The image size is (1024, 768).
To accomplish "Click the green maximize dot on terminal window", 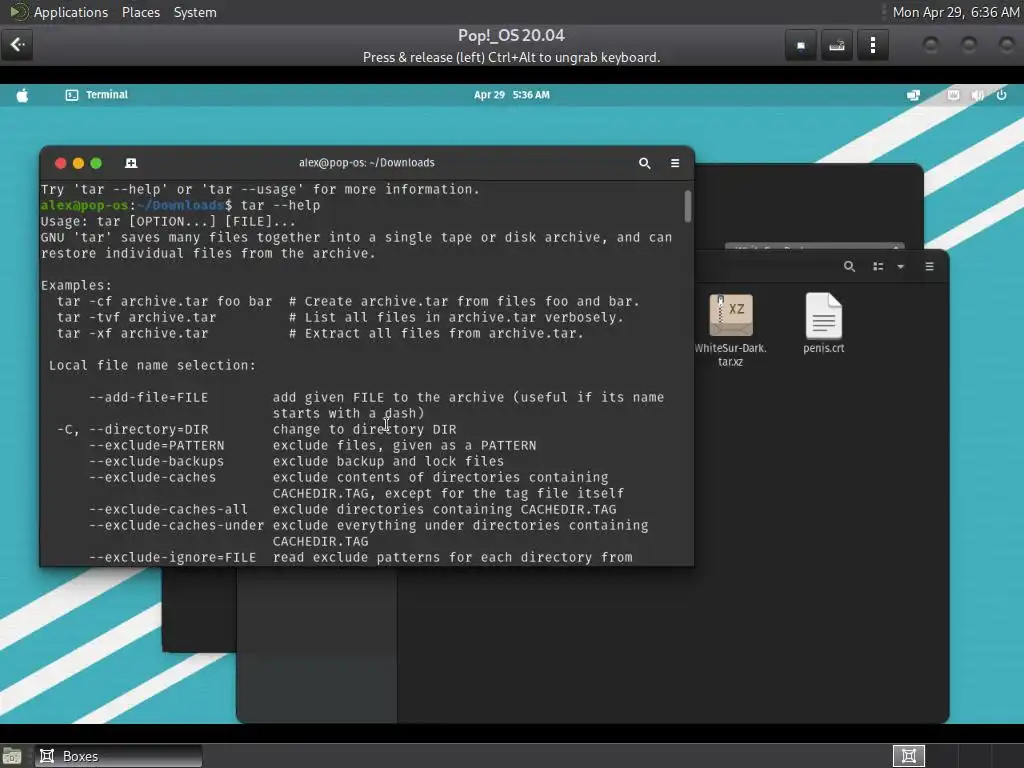I will [x=96, y=163].
